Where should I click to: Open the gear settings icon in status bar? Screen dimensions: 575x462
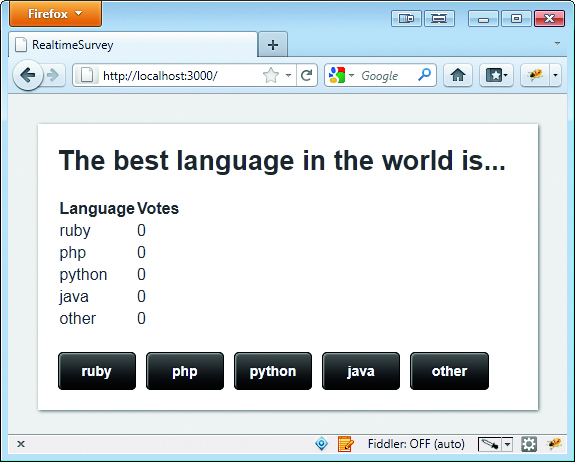(528, 444)
